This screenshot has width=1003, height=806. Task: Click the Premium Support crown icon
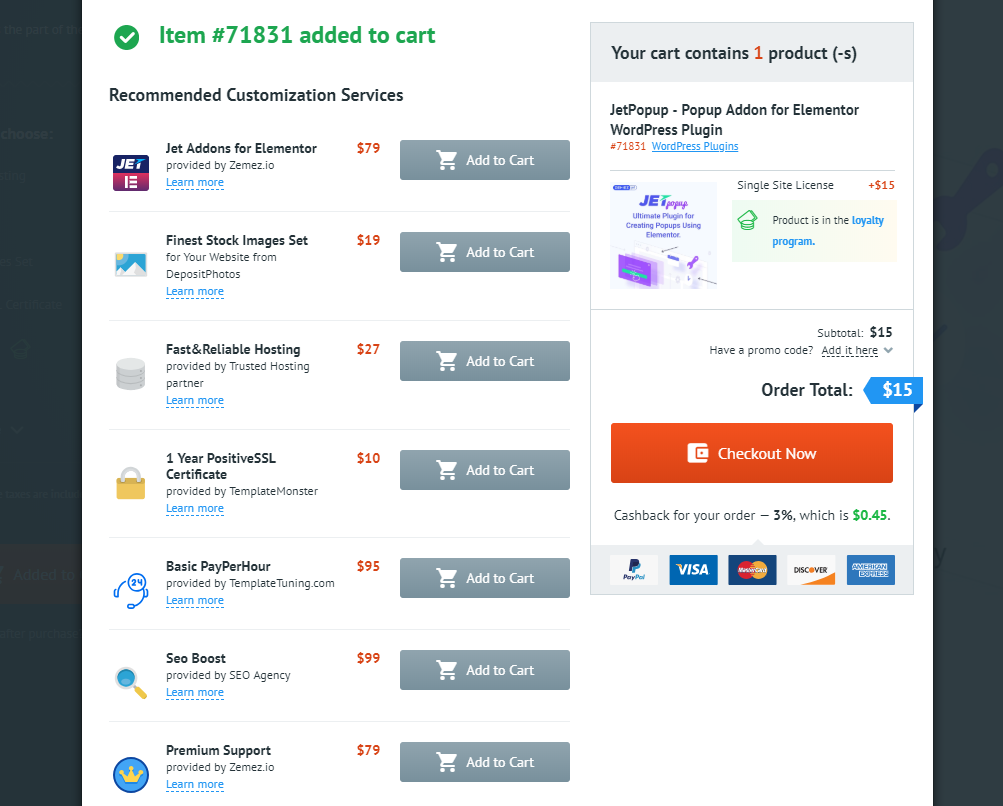coord(131,774)
